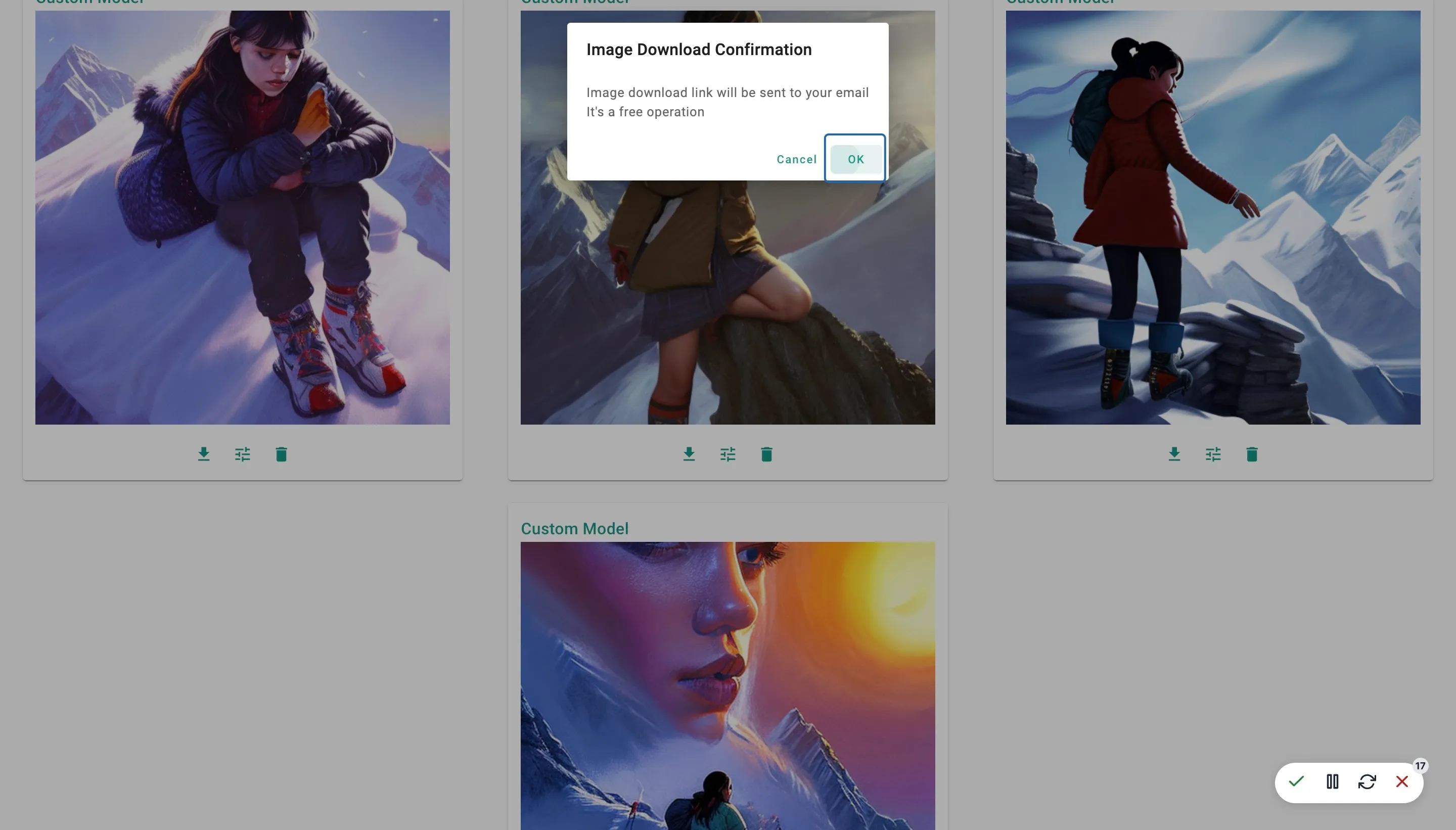Screen dimensions: 1456x830
Task: Click "It's a free operation" text
Action: (x=645, y=112)
